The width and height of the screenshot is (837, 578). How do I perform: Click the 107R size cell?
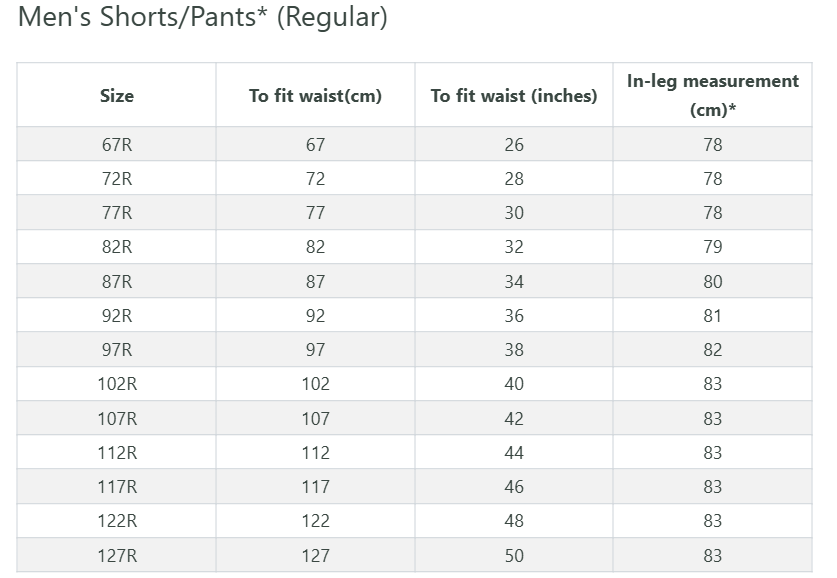116,419
